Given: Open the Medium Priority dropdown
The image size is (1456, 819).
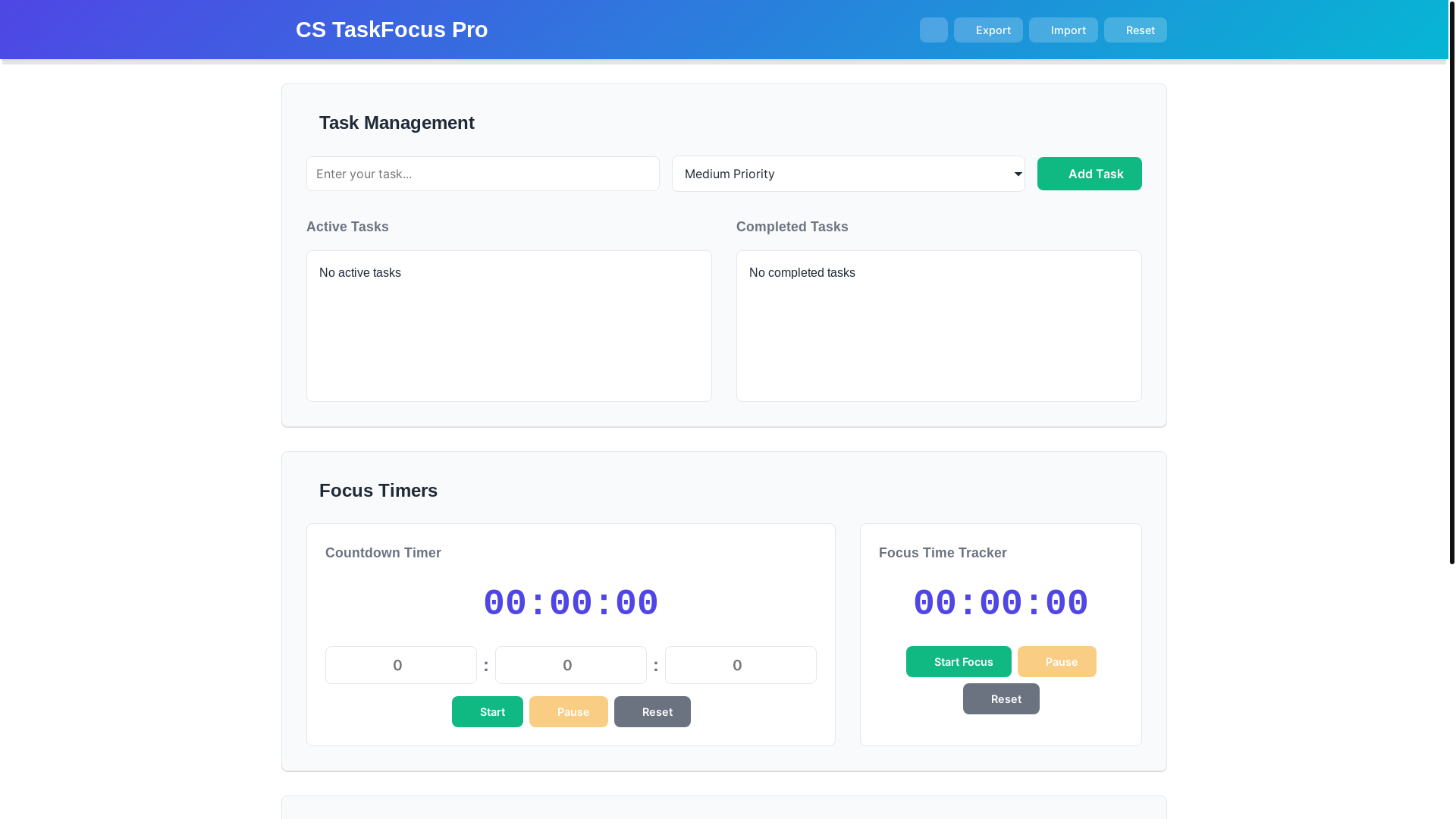Looking at the screenshot, I should tap(848, 174).
